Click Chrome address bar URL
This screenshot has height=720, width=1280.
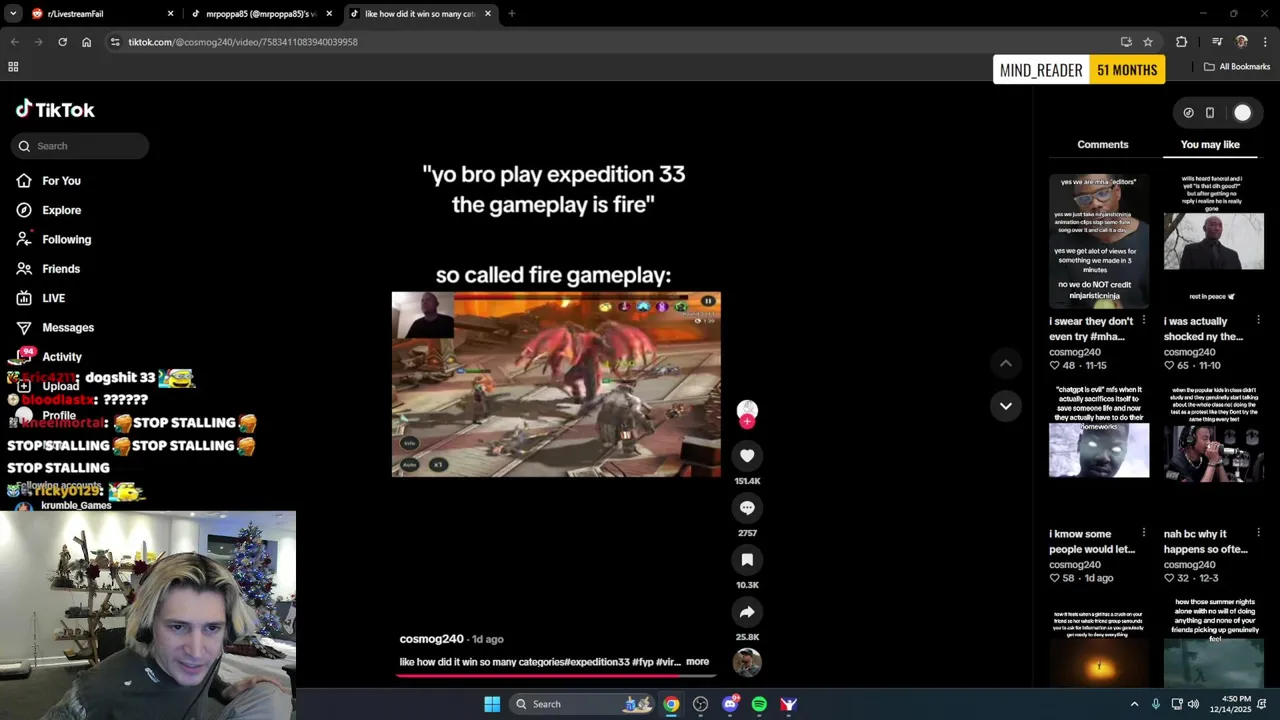(x=243, y=42)
